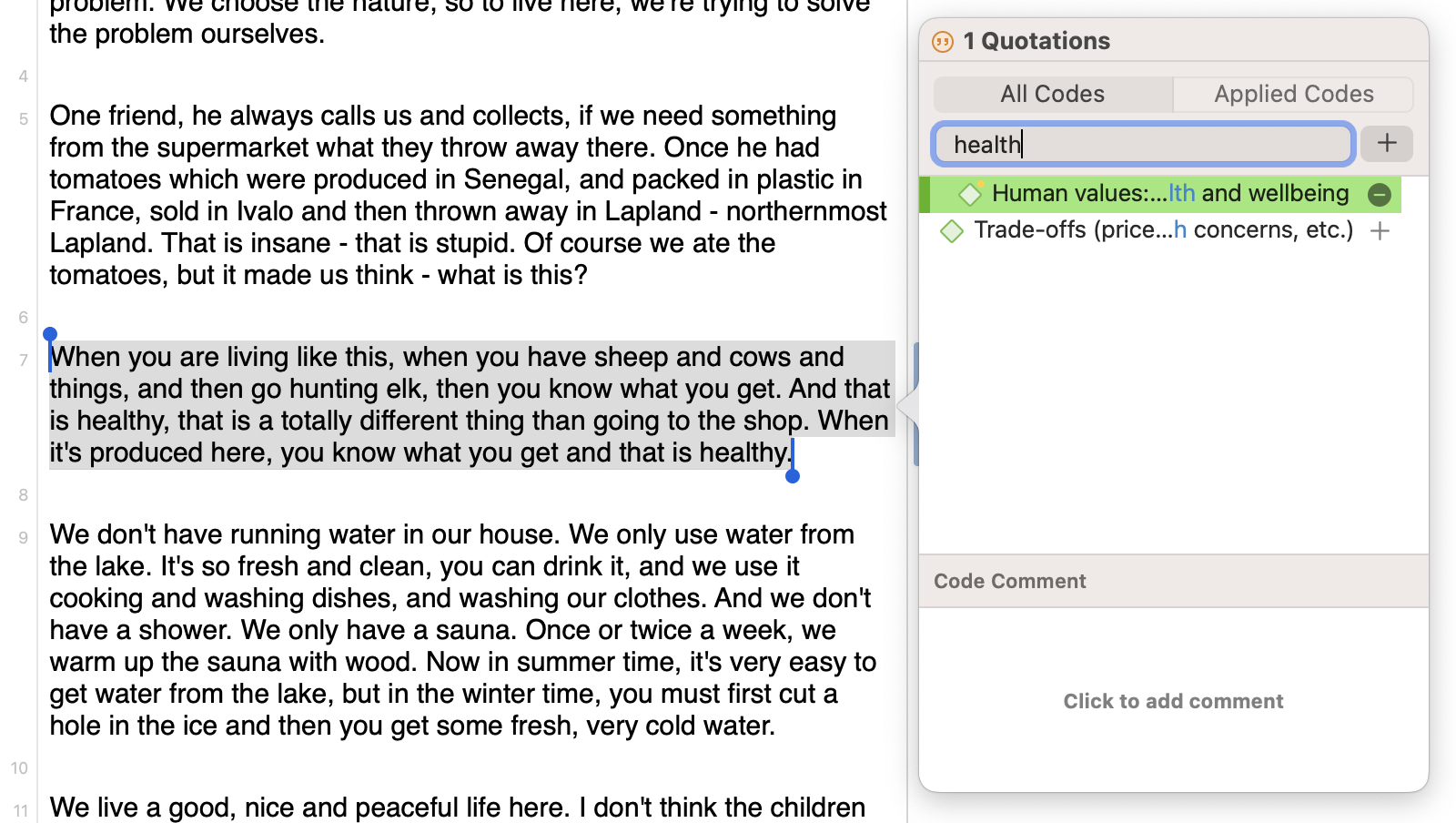Screen dimensions: 1456x823
Task: Click the selection start handle above "When"
Action: point(50,335)
